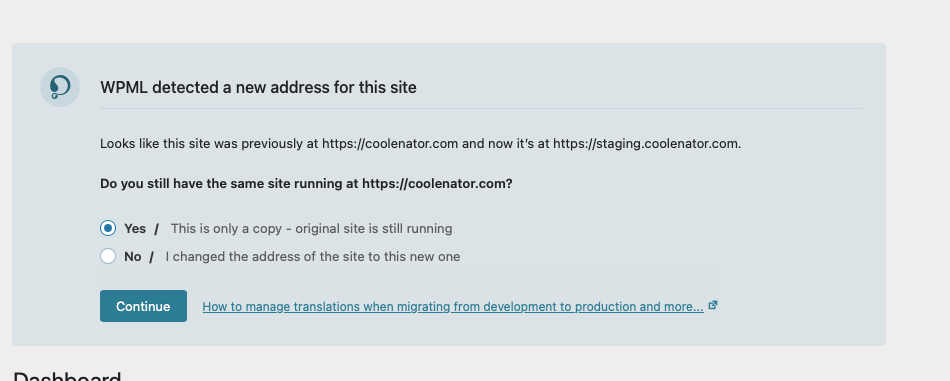950x381 pixels.
Task: Click the divider line under the notice heading
Action: tap(480, 108)
